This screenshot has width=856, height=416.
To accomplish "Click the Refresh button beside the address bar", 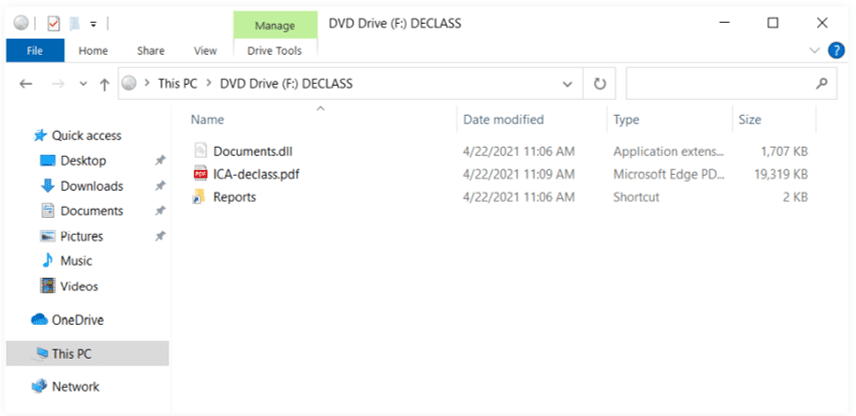I will point(600,84).
